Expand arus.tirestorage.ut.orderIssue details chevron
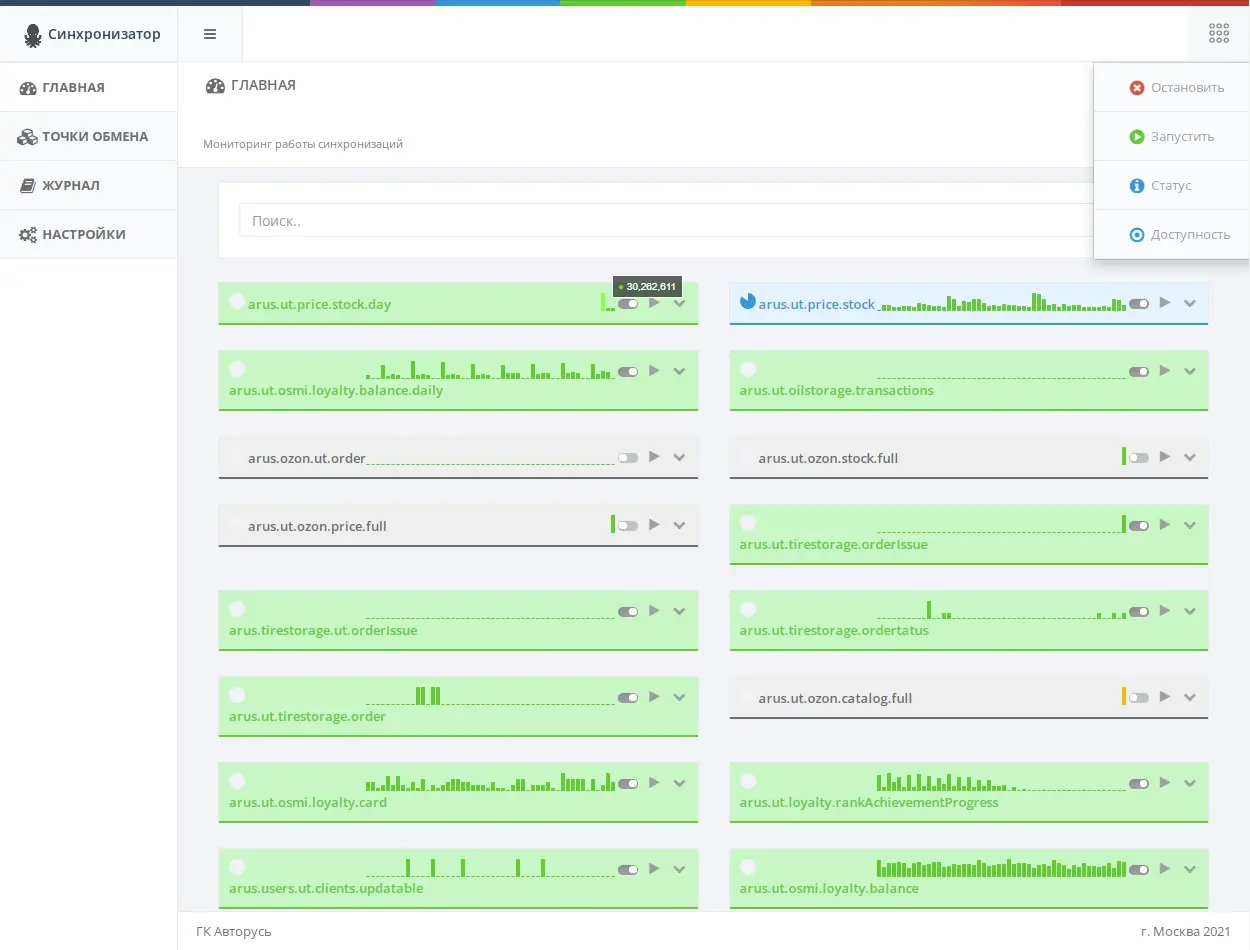 click(679, 611)
